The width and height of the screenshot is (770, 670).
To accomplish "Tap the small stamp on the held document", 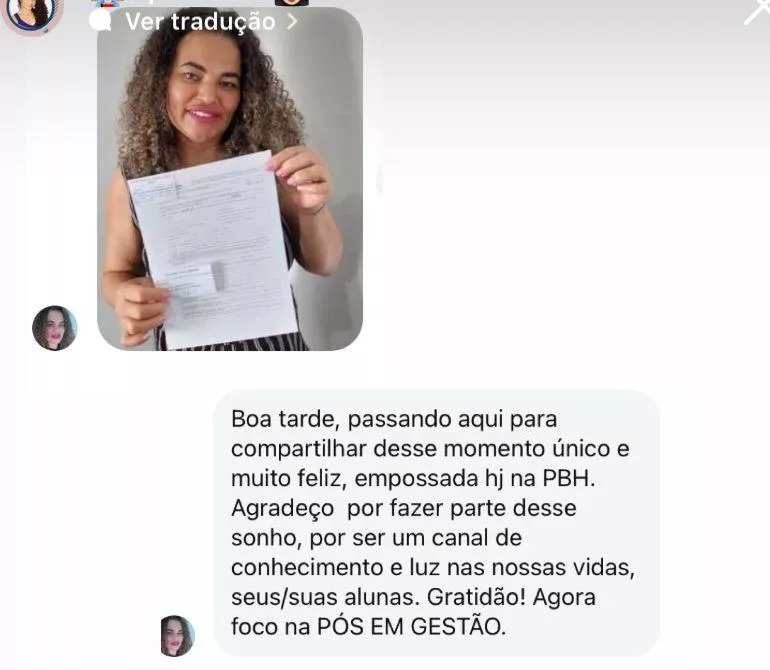I will pyautogui.click(x=219, y=276).
